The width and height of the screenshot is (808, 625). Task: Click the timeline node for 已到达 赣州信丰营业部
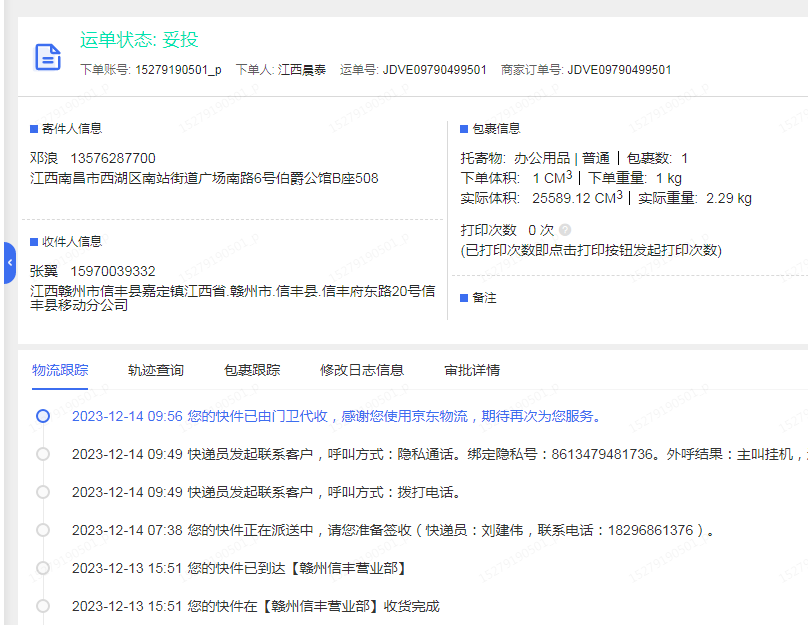coord(43,568)
